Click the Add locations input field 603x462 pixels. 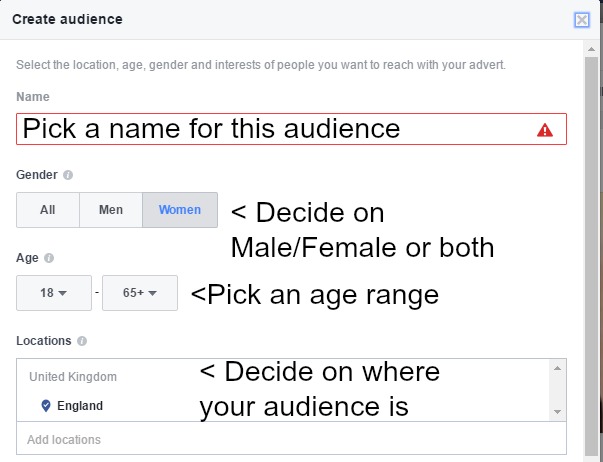290,440
